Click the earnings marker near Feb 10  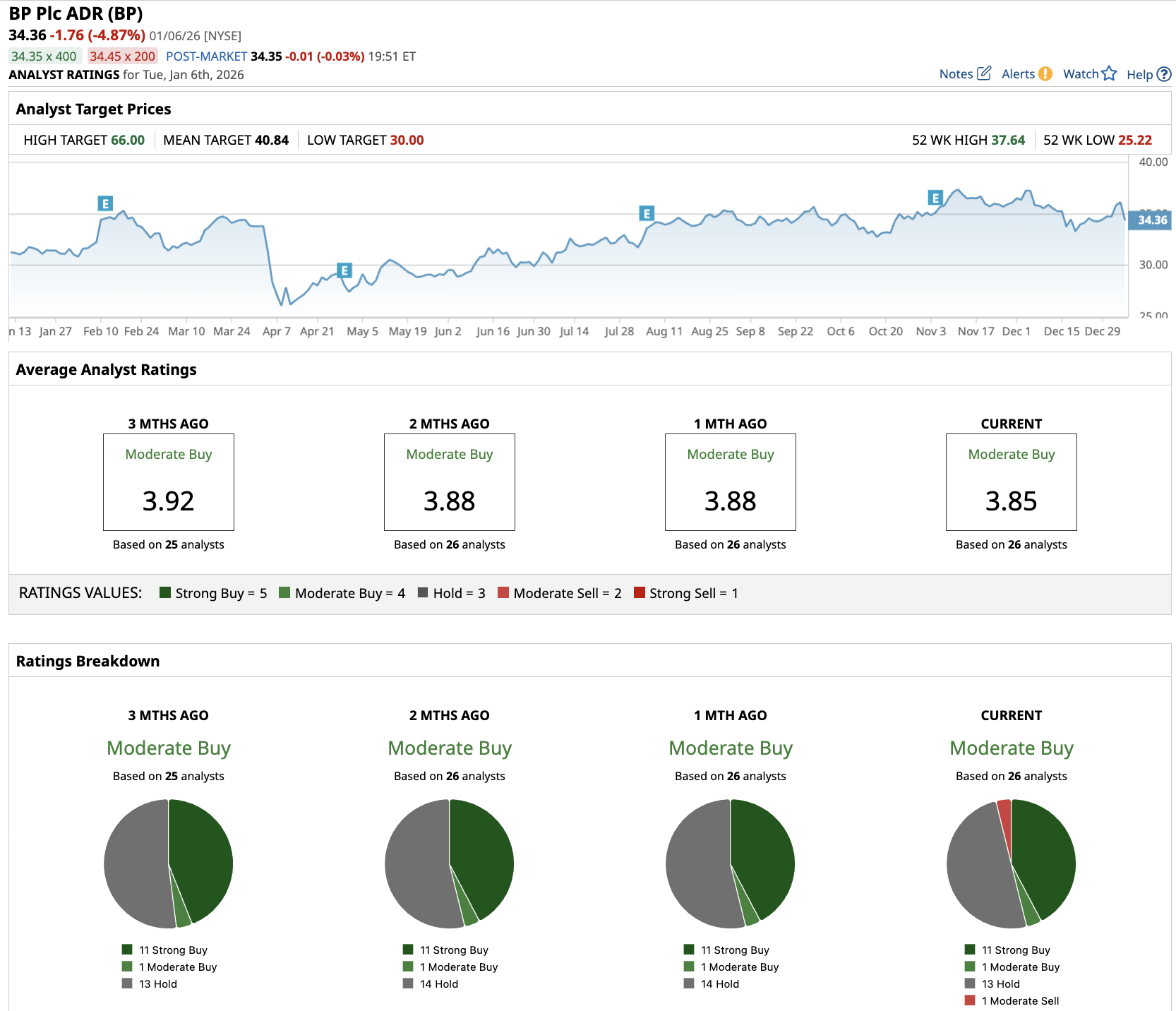click(105, 203)
